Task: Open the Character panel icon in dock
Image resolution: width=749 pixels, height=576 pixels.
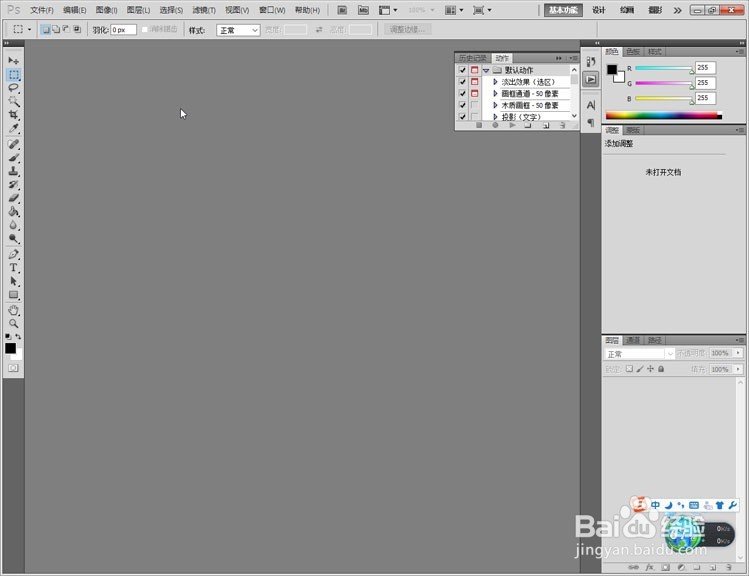Action: coord(591,105)
